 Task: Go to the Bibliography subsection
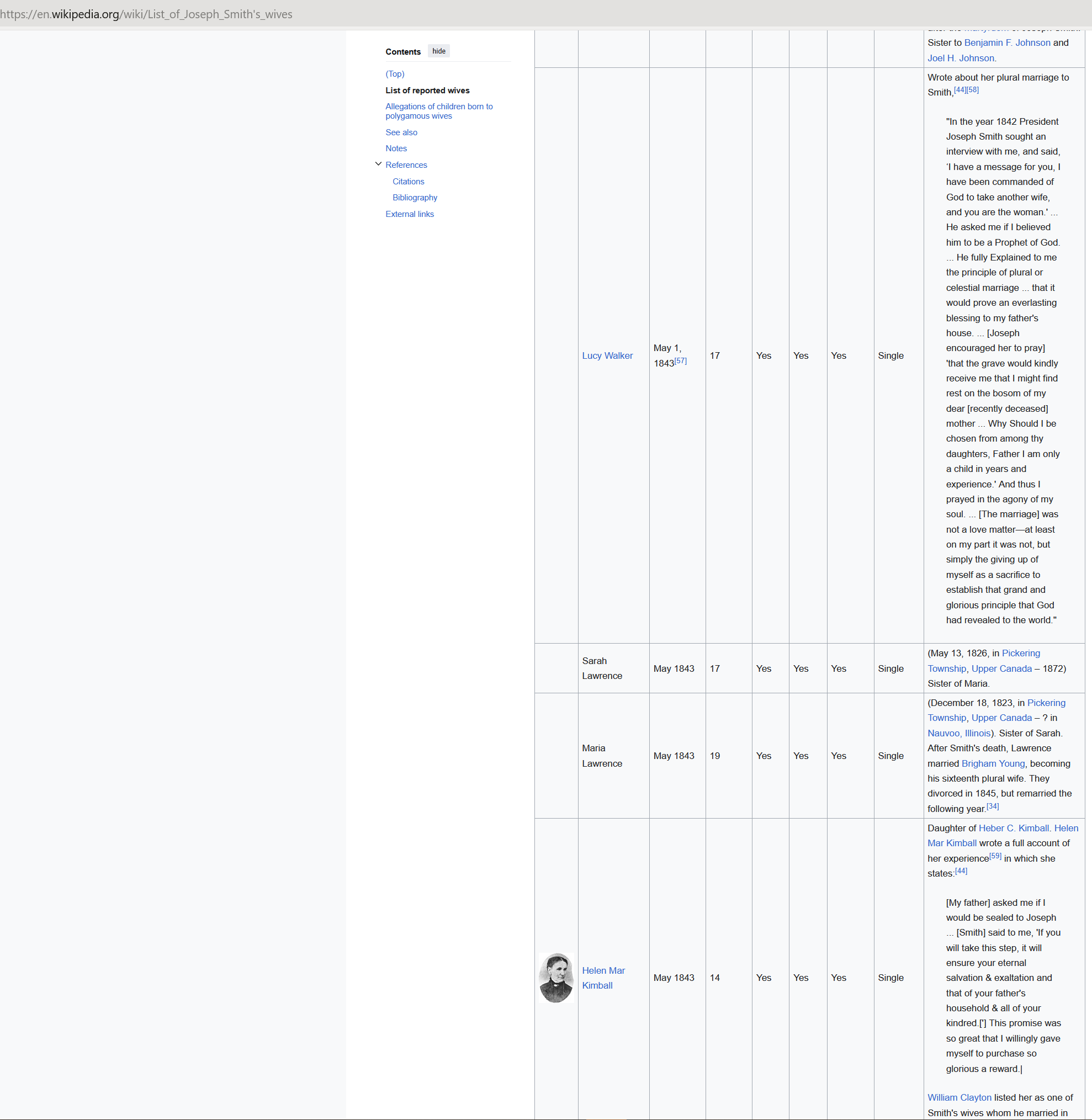415,197
